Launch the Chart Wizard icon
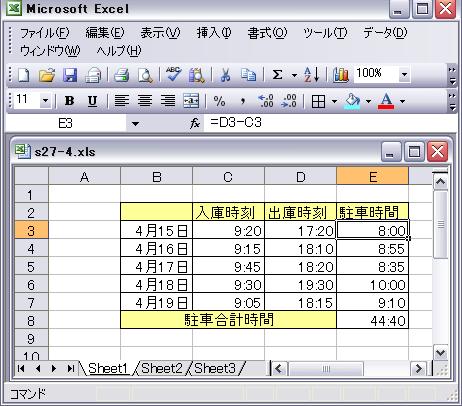 click(x=341, y=75)
